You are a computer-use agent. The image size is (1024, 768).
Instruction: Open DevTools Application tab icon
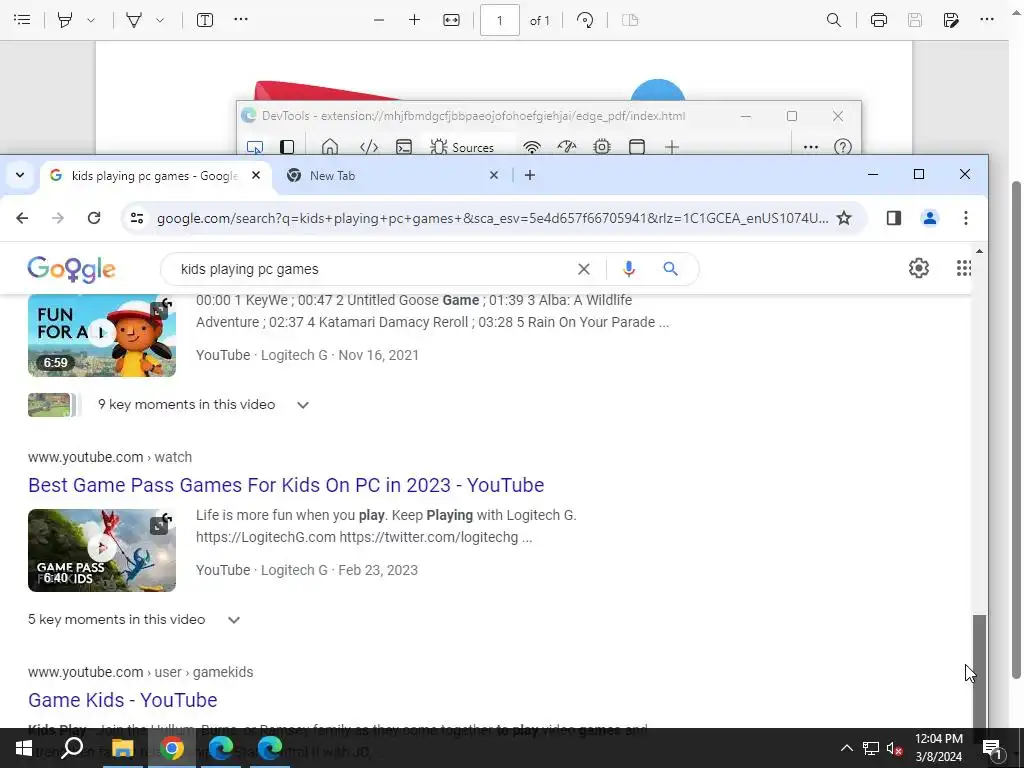(x=637, y=147)
